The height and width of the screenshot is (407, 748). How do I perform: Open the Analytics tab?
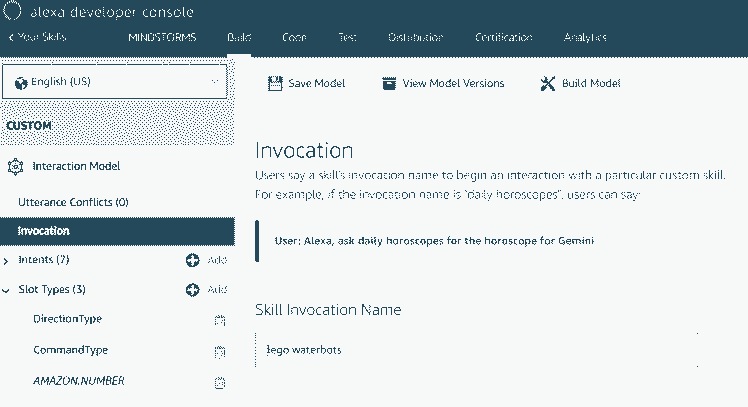point(584,37)
